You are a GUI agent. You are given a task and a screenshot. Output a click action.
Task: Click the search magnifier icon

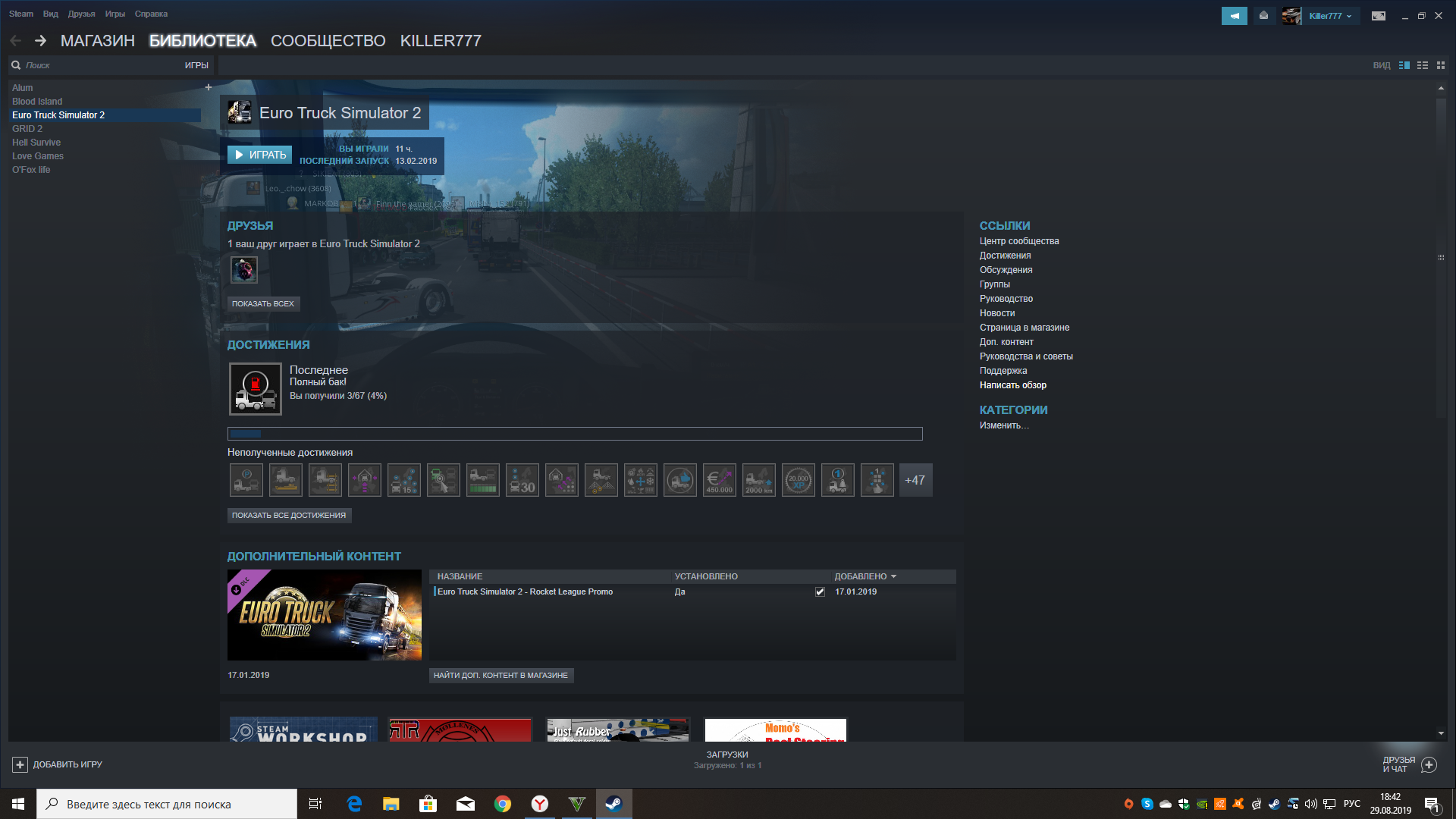[16, 65]
